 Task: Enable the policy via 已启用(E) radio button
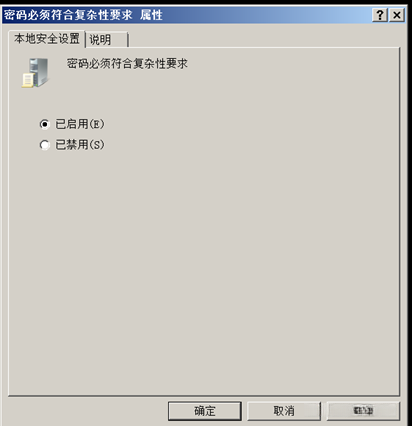click(x=44, y=124)
